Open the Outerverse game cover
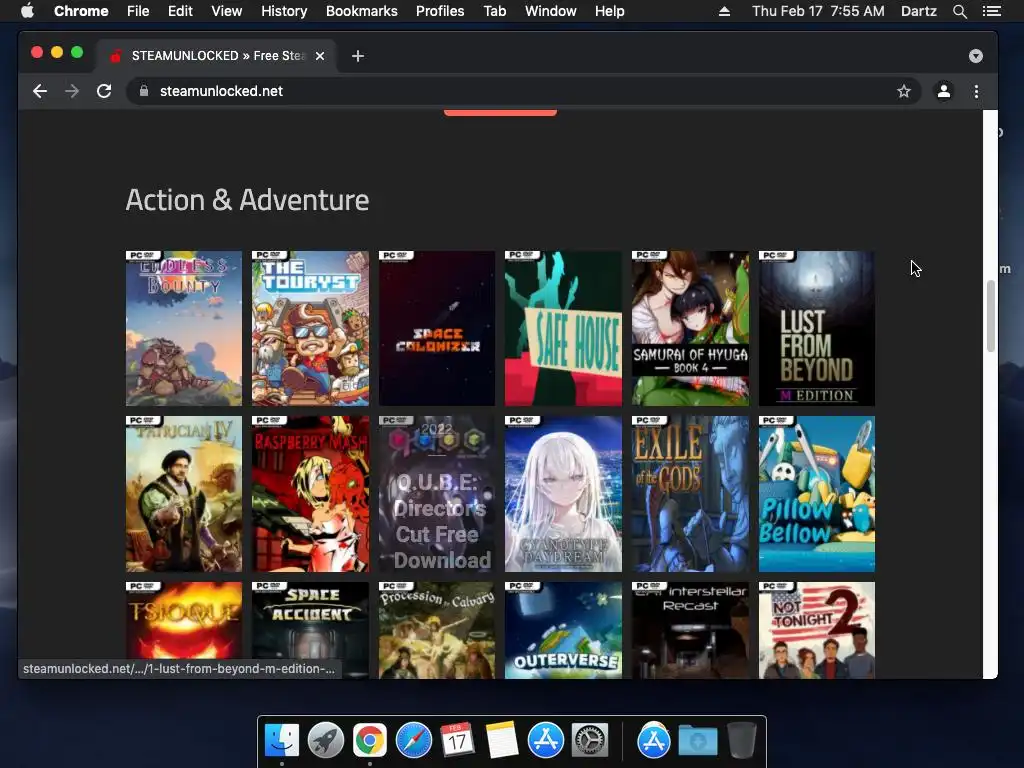 coord(563,630)
